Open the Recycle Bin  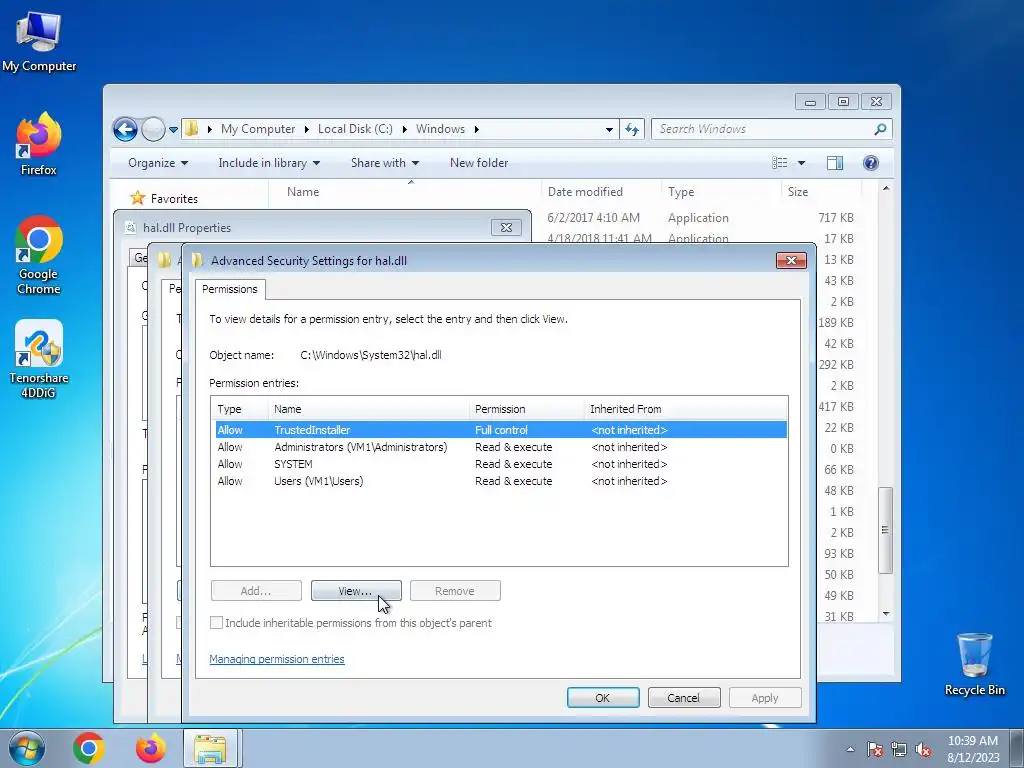[x=974, y=664]
